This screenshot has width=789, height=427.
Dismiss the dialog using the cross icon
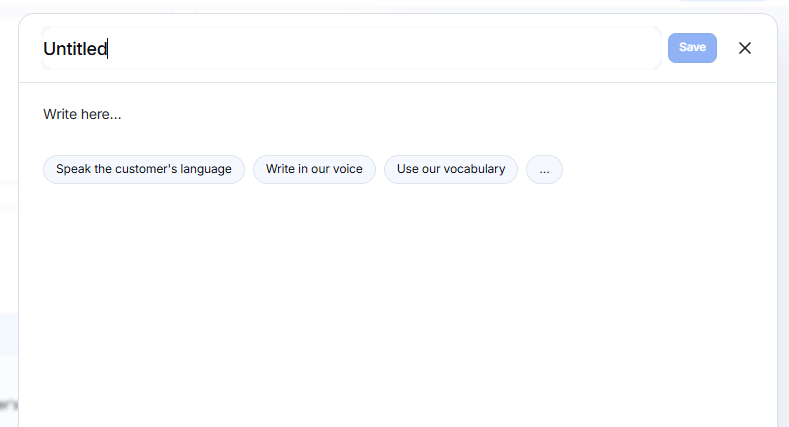[745, 48]
